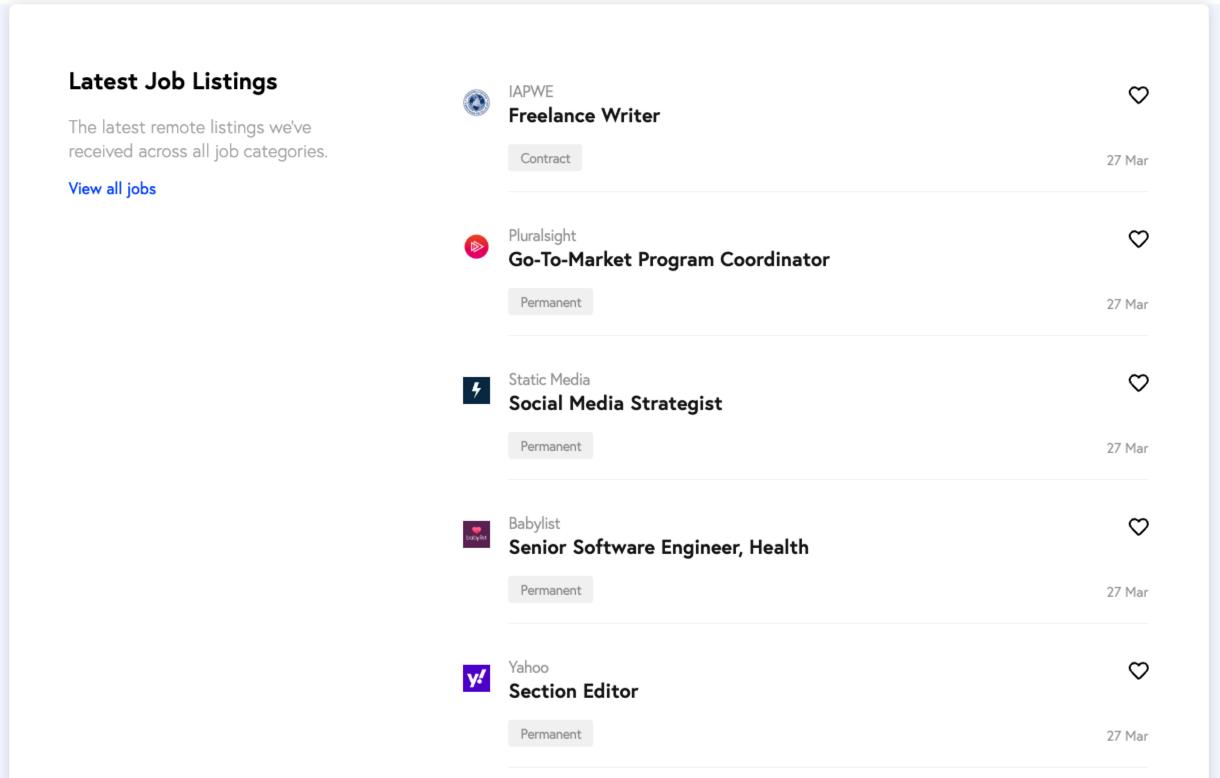
Task: Click the Permanent tag under Pluralsight job
Action: coord(550,302)
